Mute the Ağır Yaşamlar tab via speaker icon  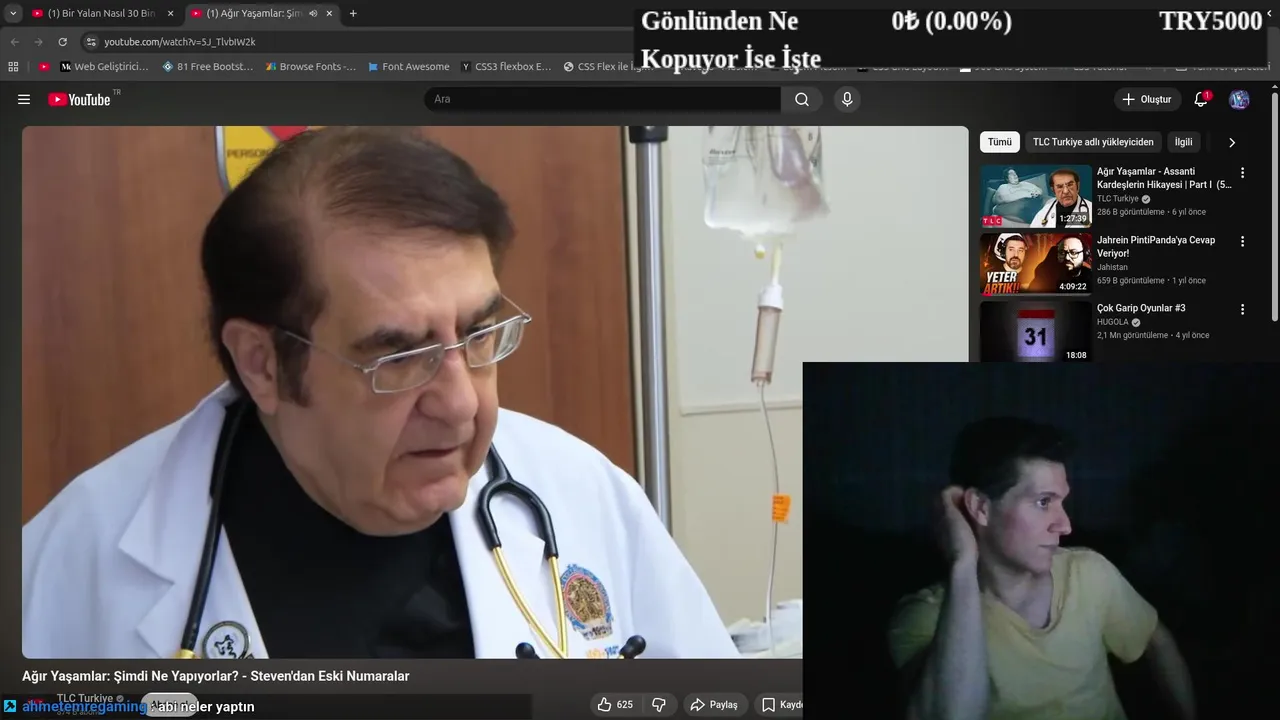pyautogui.click(x=313, y=13)
